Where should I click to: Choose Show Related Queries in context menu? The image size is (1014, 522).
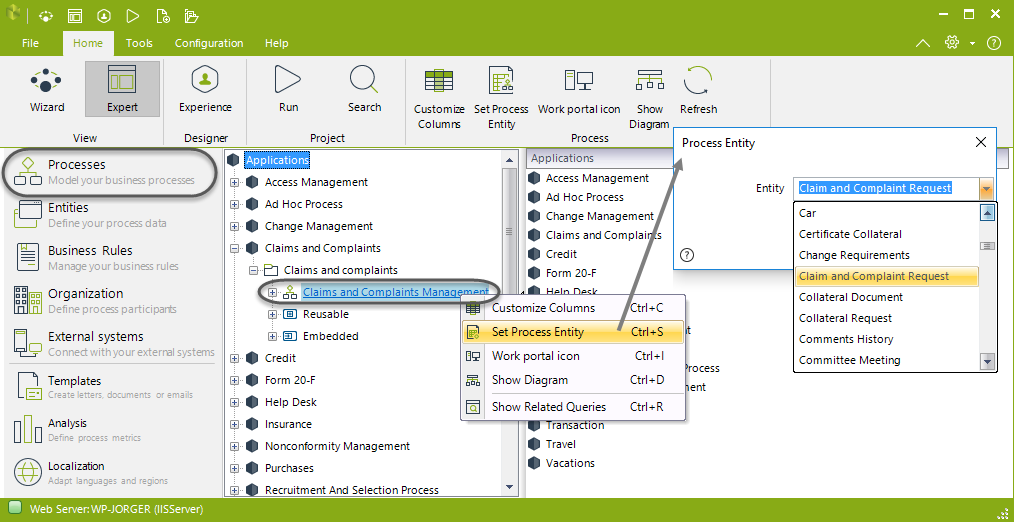[573, 407]
